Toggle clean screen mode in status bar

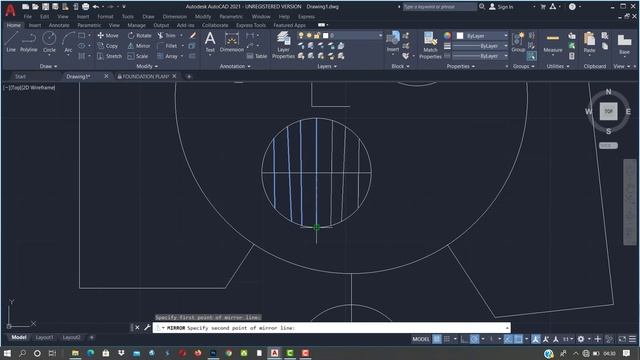point(622,339)
